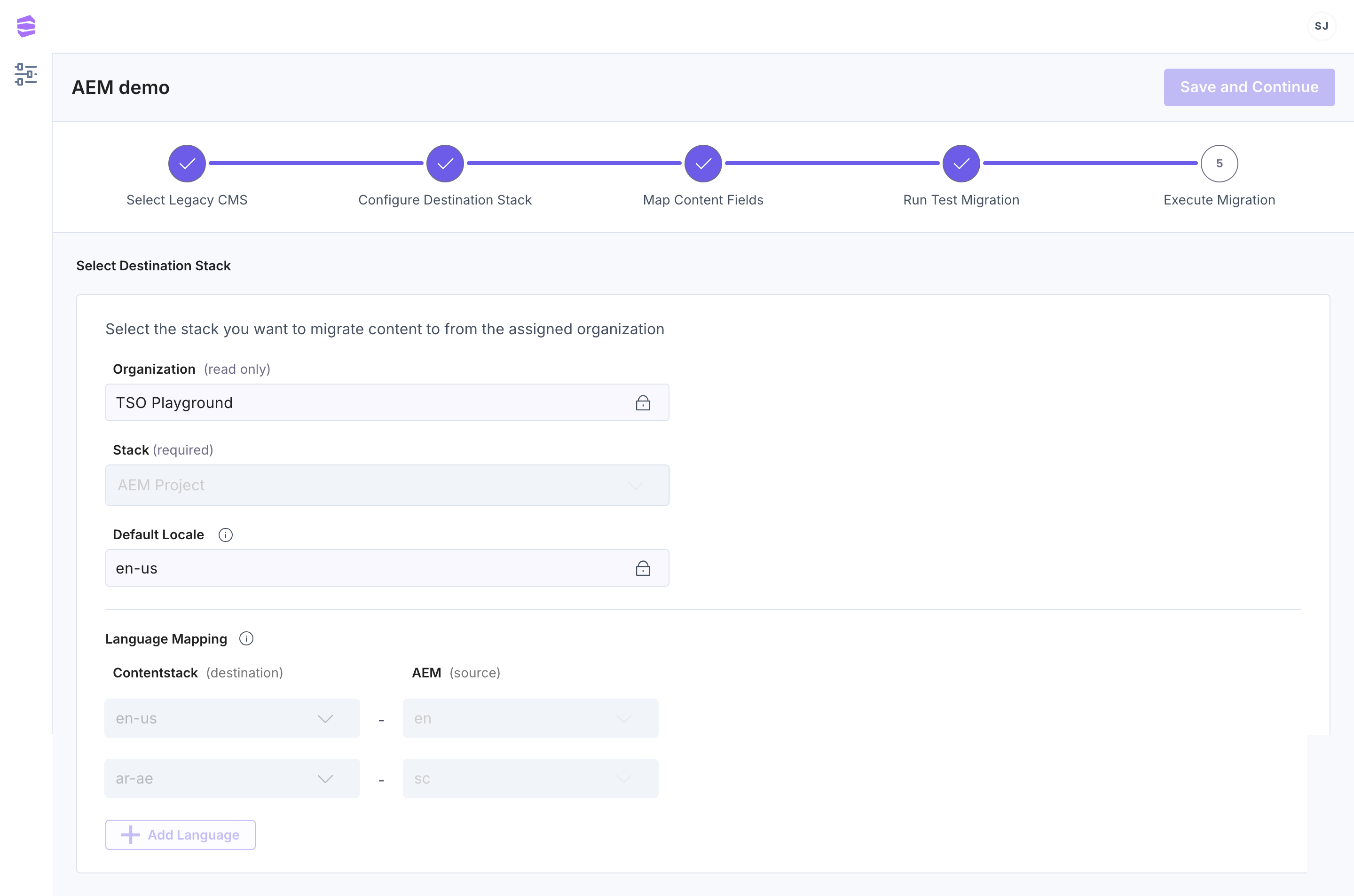The width and height of the screenshot is (1354, 896).
Task: Open the sc source language dropdown
Action: point(530,778)
